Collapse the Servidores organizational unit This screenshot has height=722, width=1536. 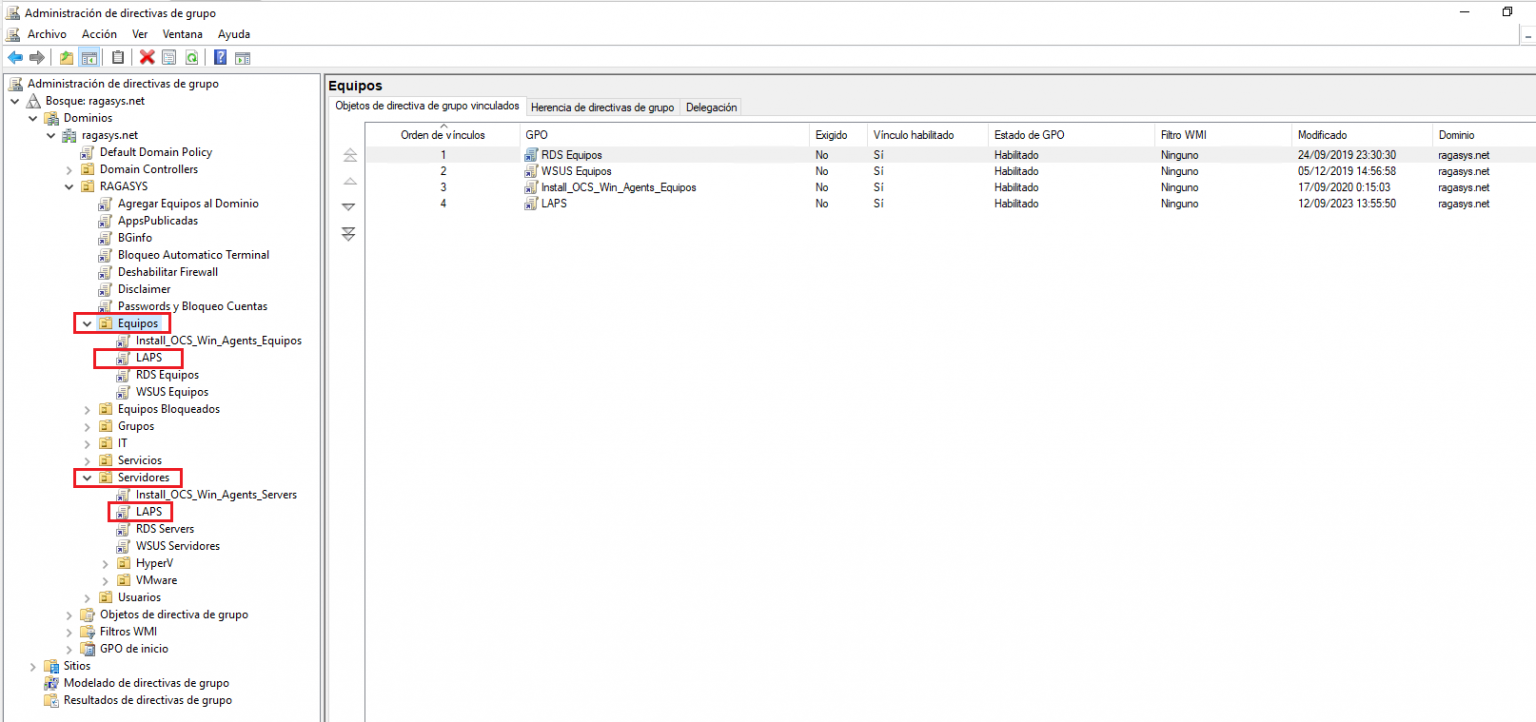[x=86, y=477]
